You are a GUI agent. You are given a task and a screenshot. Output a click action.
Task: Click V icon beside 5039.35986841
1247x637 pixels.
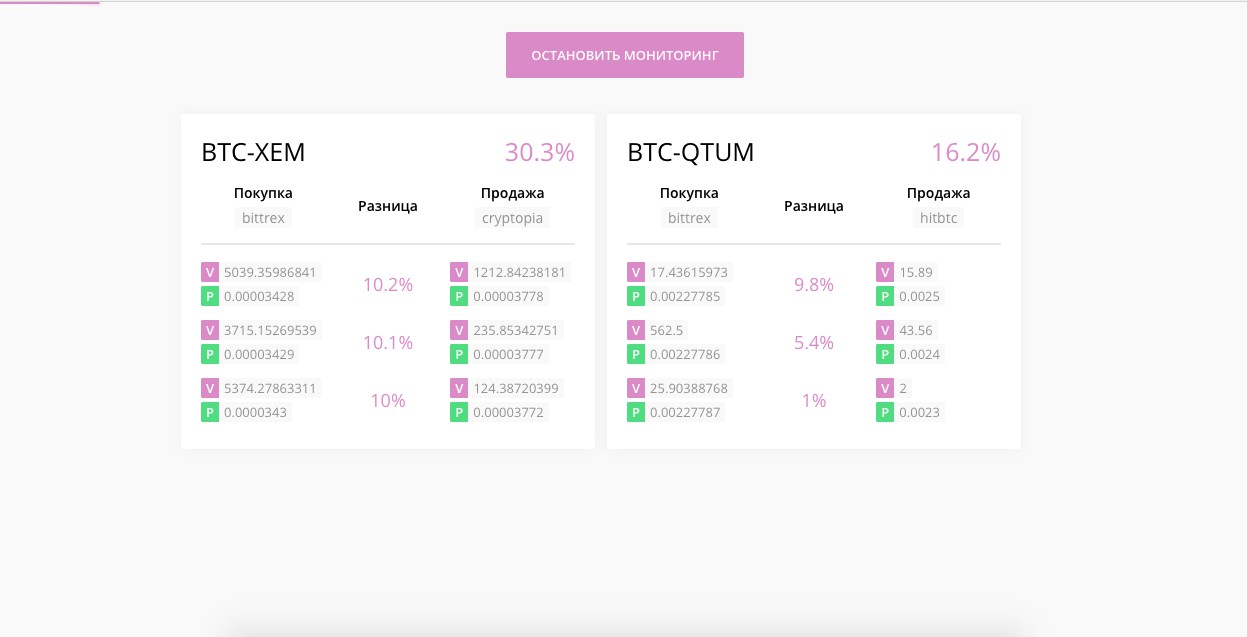(210, 272)
